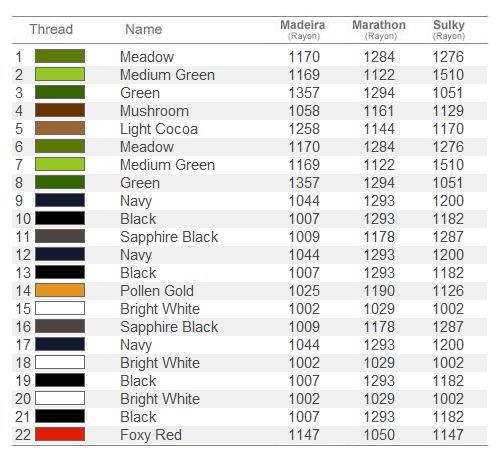Select the Bright White swatch in row 15
This screenshot has height=456, width=500.
[x=60, y=308]
